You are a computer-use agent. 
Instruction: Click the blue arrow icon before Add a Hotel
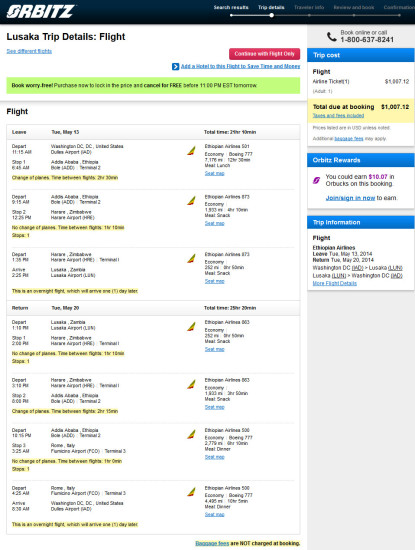pos(175,67)
